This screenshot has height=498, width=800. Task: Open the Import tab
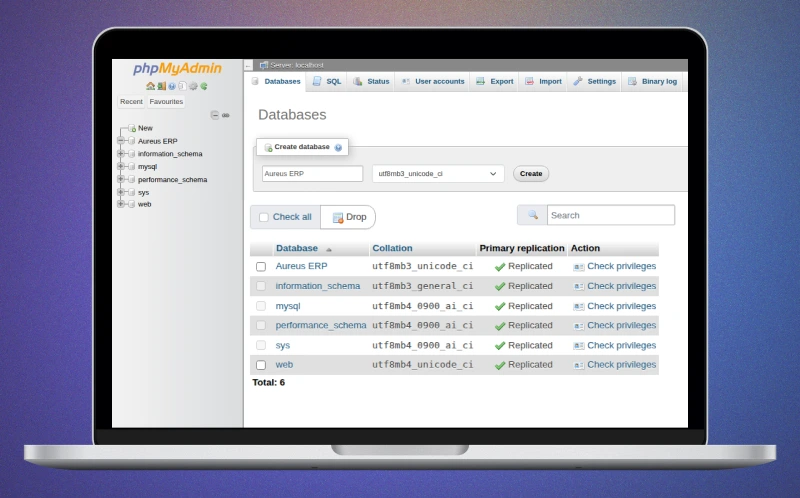tap(543, 82)
